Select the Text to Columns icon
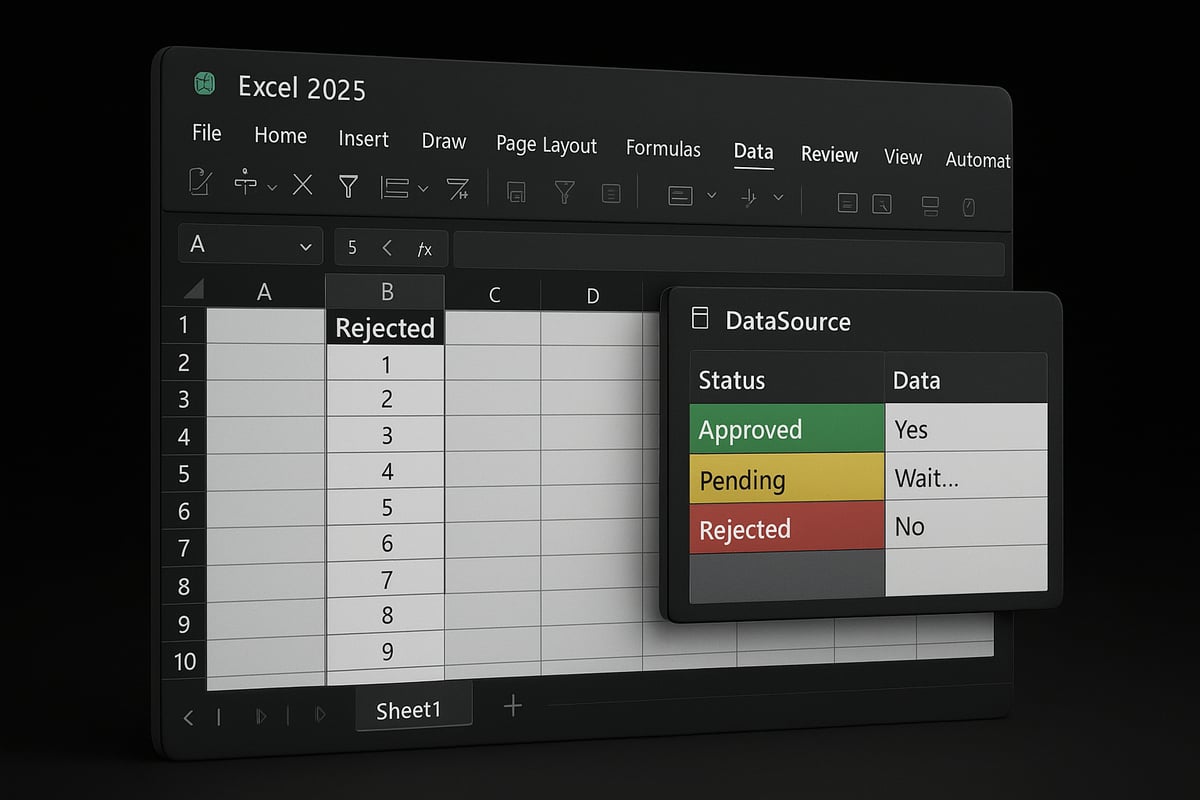Image resolution: width=1200 pixels, height=800 pixels. click(459, 190)
